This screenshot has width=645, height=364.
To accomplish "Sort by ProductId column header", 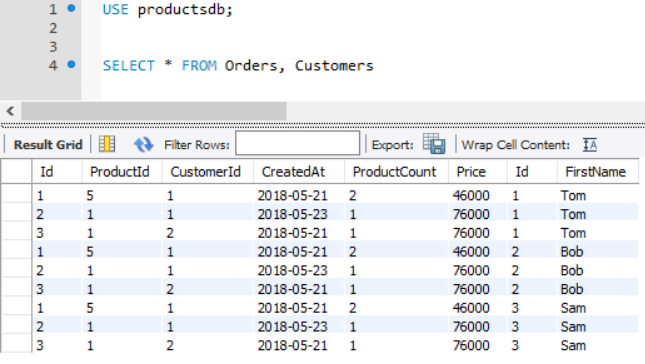I will (120, 172).
